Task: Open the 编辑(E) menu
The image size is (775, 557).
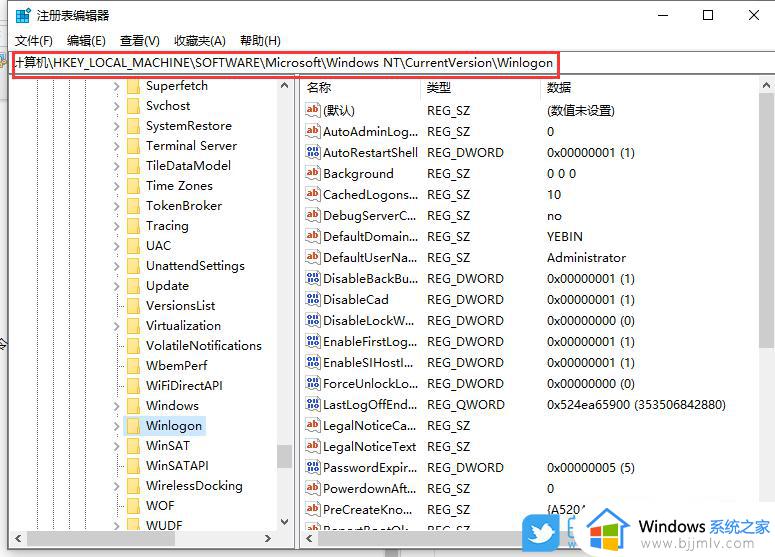Action: 86,41
